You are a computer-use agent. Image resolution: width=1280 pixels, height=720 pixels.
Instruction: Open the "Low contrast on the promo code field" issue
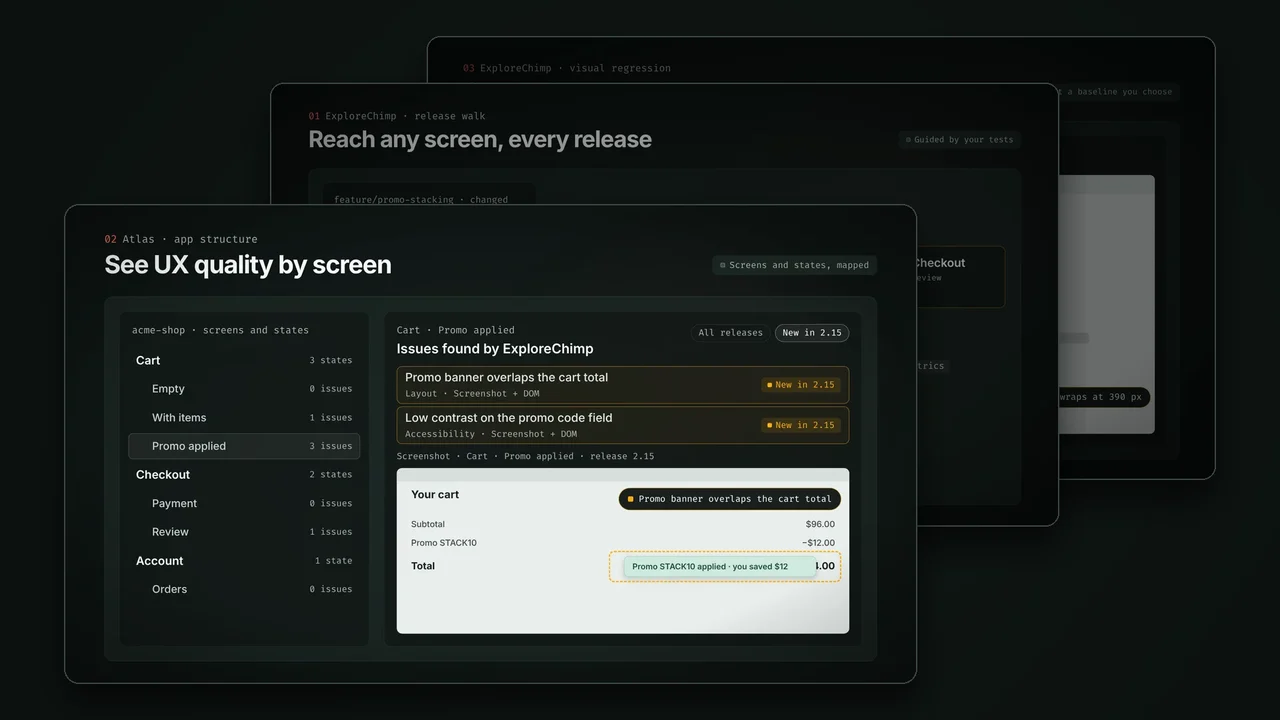point(623,425)
